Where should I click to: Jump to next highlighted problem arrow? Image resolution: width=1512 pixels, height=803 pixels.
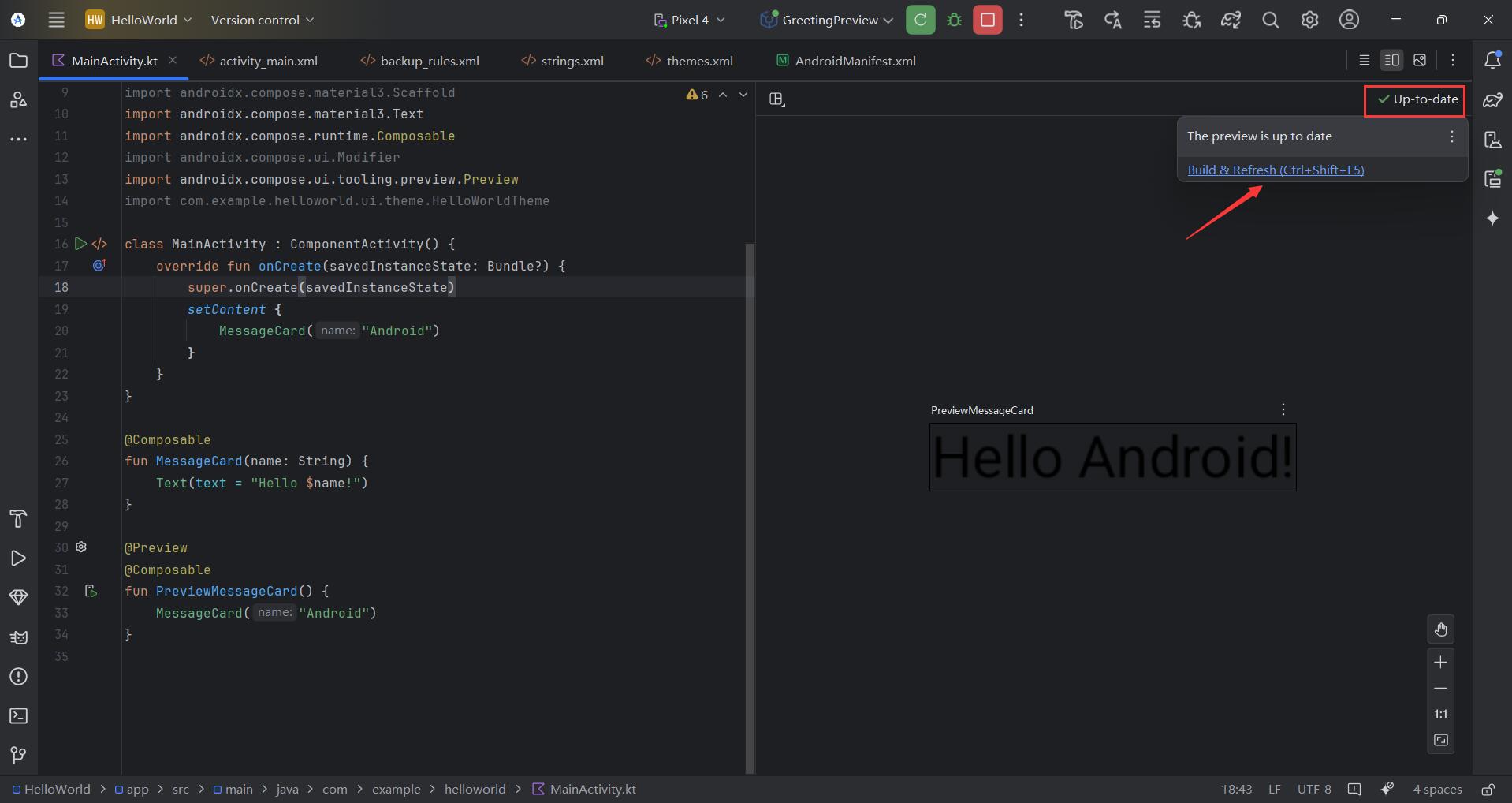[x=743, y=95]
